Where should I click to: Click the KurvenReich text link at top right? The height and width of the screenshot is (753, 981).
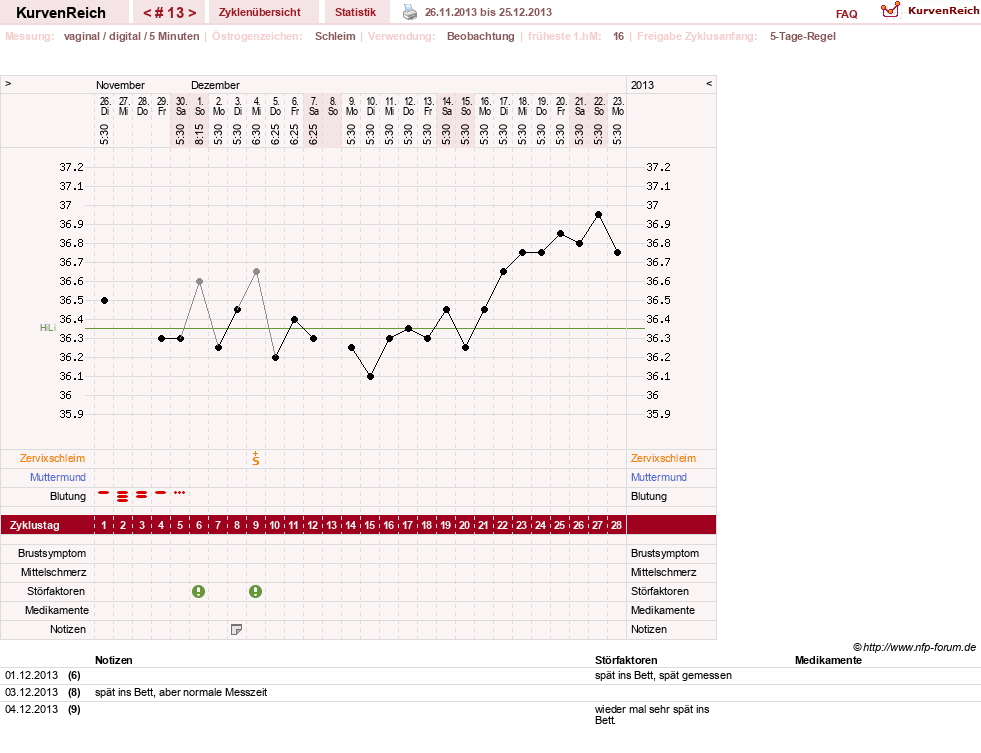point(943,11)
